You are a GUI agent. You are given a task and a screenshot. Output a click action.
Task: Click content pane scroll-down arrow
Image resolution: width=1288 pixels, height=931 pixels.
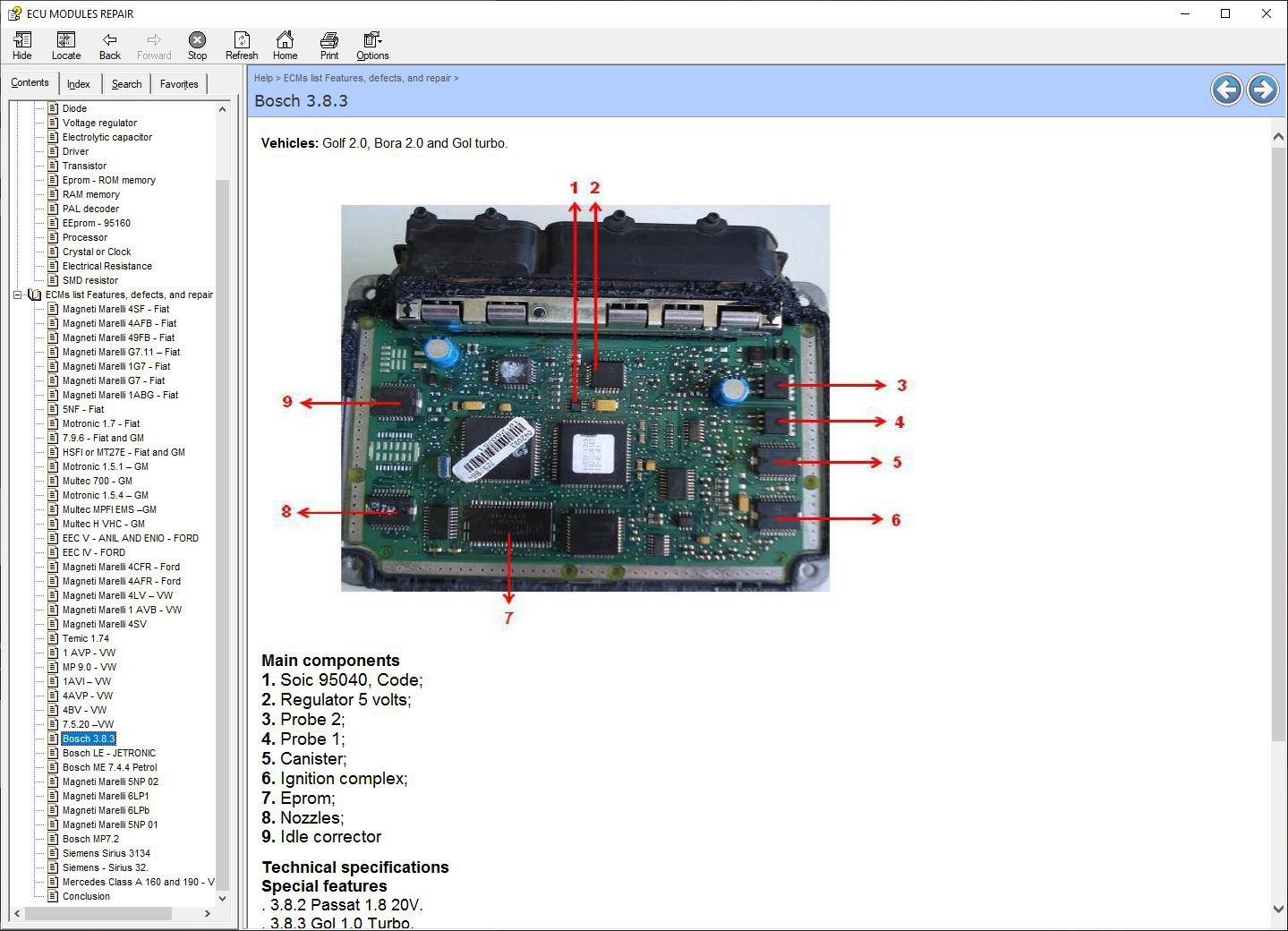pos(1278,909)
